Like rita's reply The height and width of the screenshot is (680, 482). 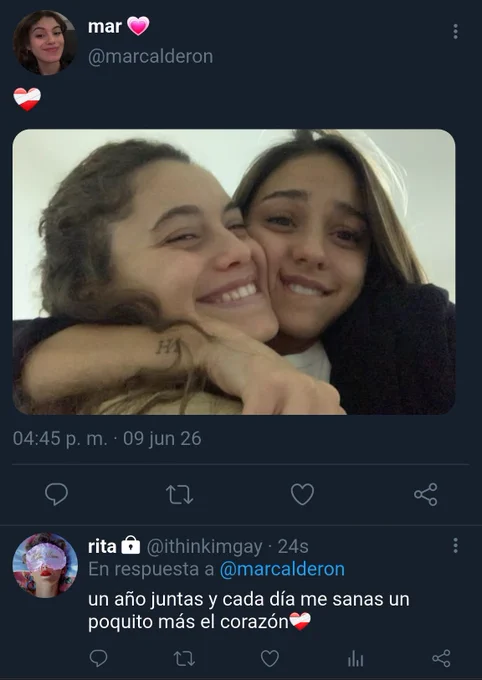pos(269,659)
